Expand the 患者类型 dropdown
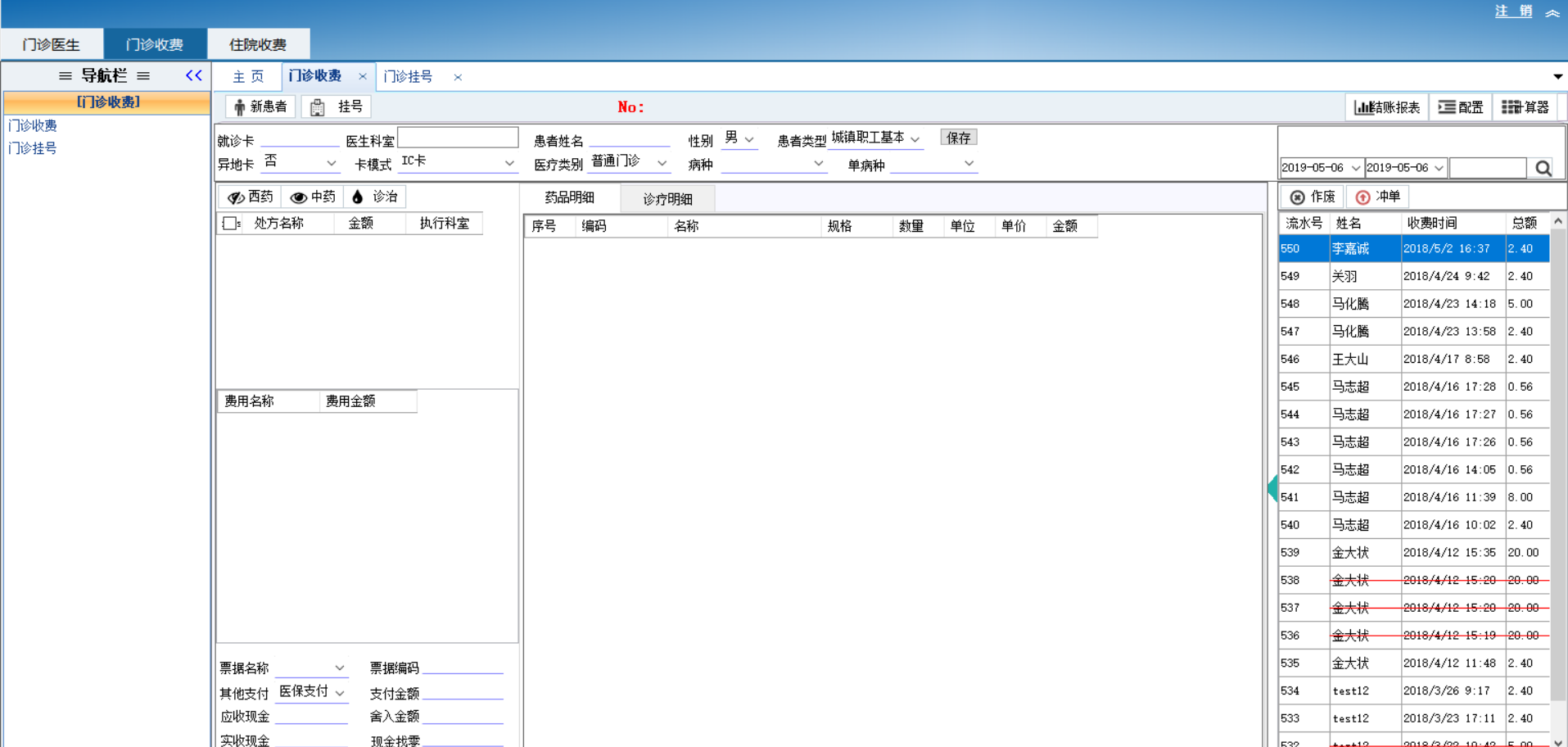The height and width of the screenshot is (747, 1568). coord(915,139)
